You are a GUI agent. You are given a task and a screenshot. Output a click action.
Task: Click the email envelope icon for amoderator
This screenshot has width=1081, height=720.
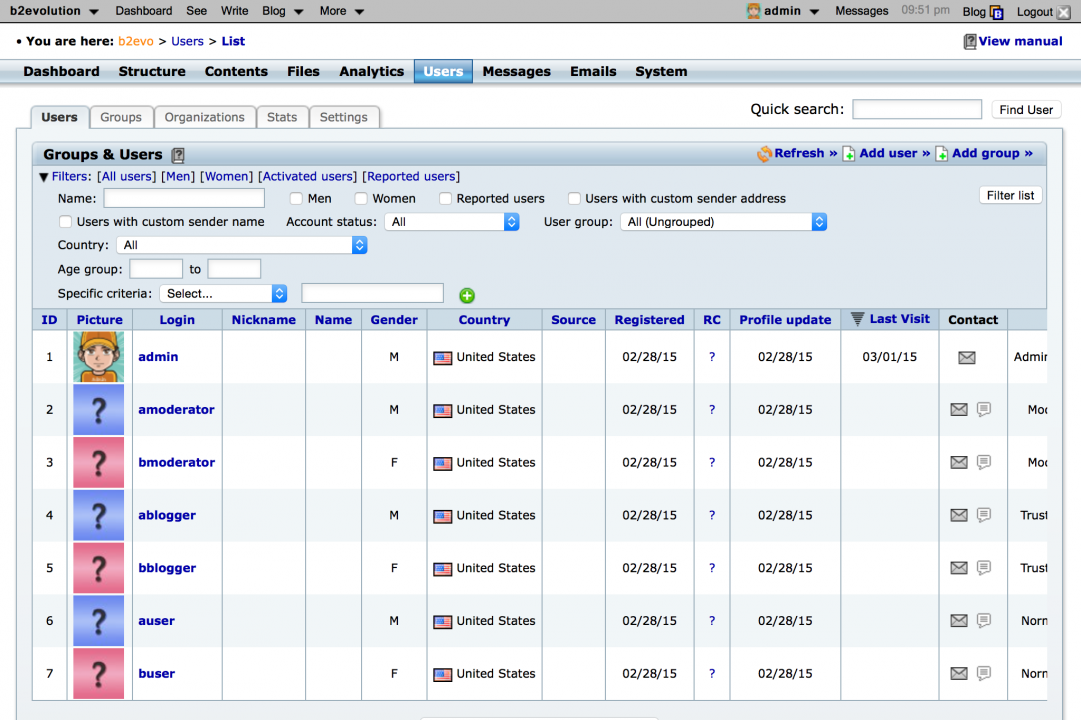pyautogui.click(x=959, y=410)
